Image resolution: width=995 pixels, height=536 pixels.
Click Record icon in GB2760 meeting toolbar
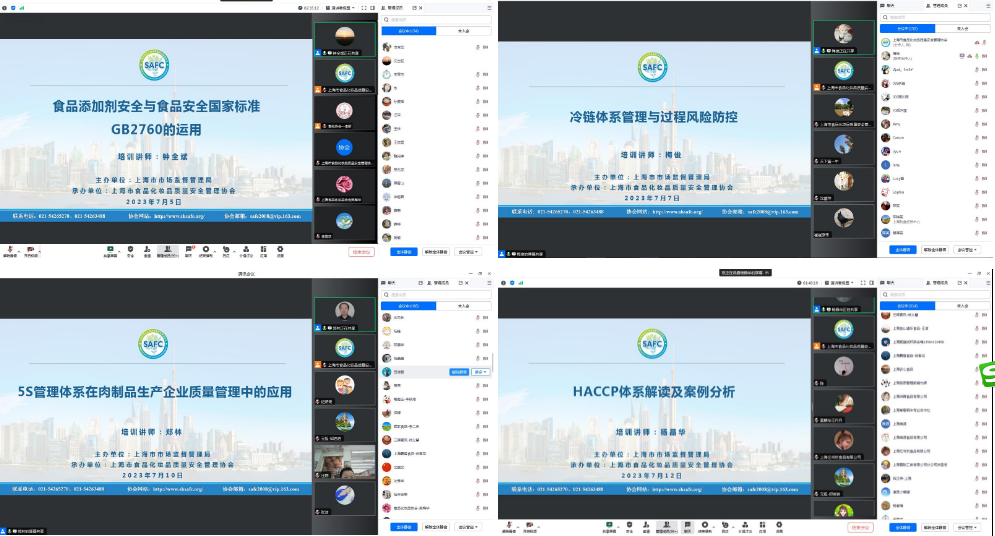pos(207,250)
